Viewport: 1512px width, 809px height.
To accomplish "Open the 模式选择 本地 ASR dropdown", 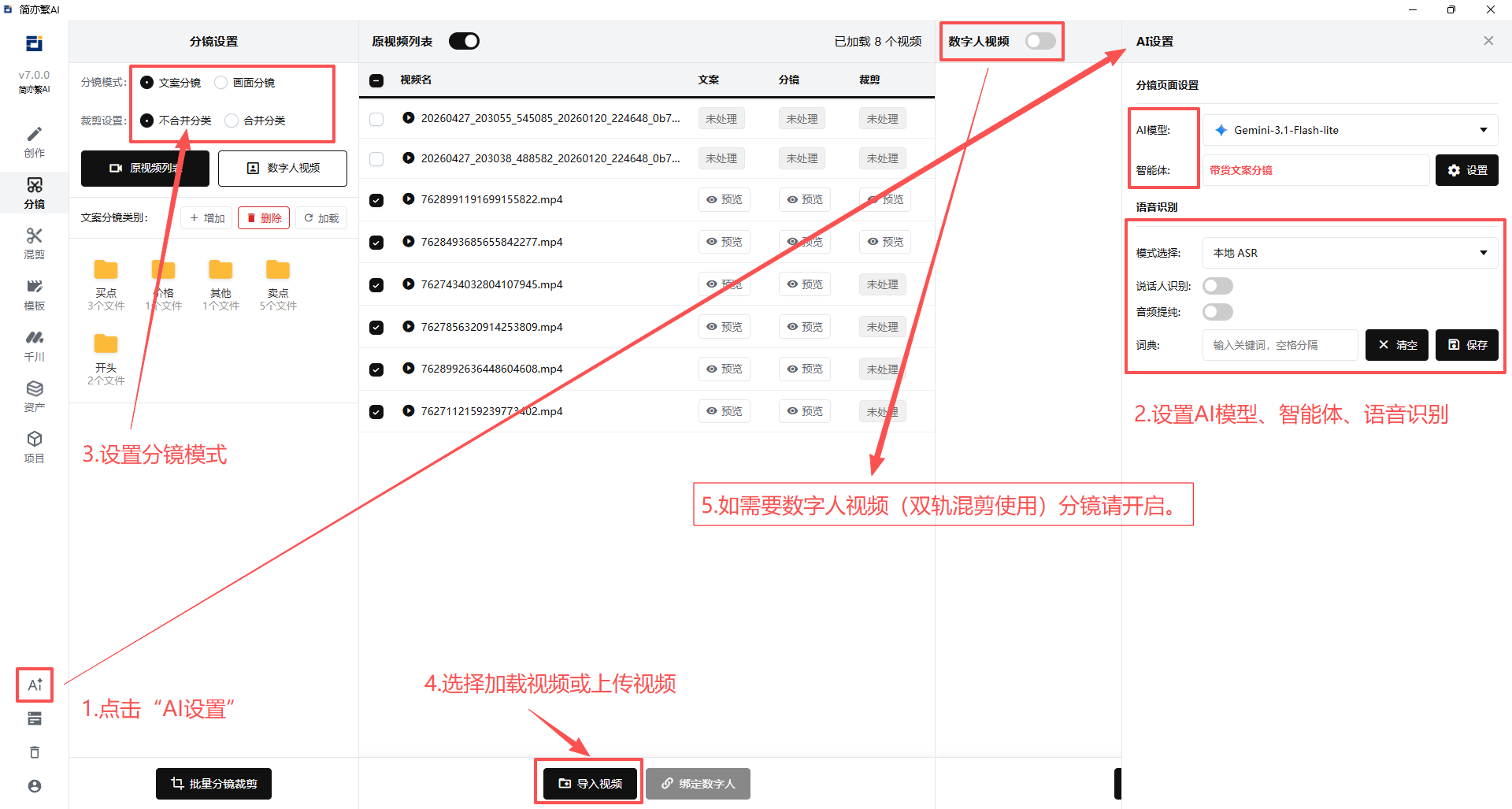I will (x=1350, y=253).
